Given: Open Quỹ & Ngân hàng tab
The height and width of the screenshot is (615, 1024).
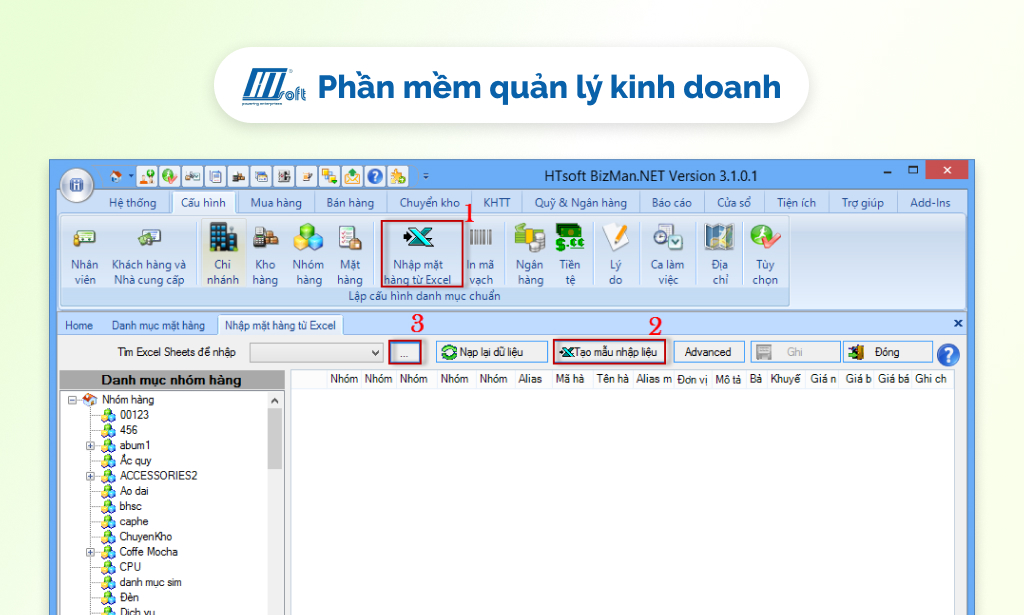Looking at the screenshot, I should tap(581, 203).
